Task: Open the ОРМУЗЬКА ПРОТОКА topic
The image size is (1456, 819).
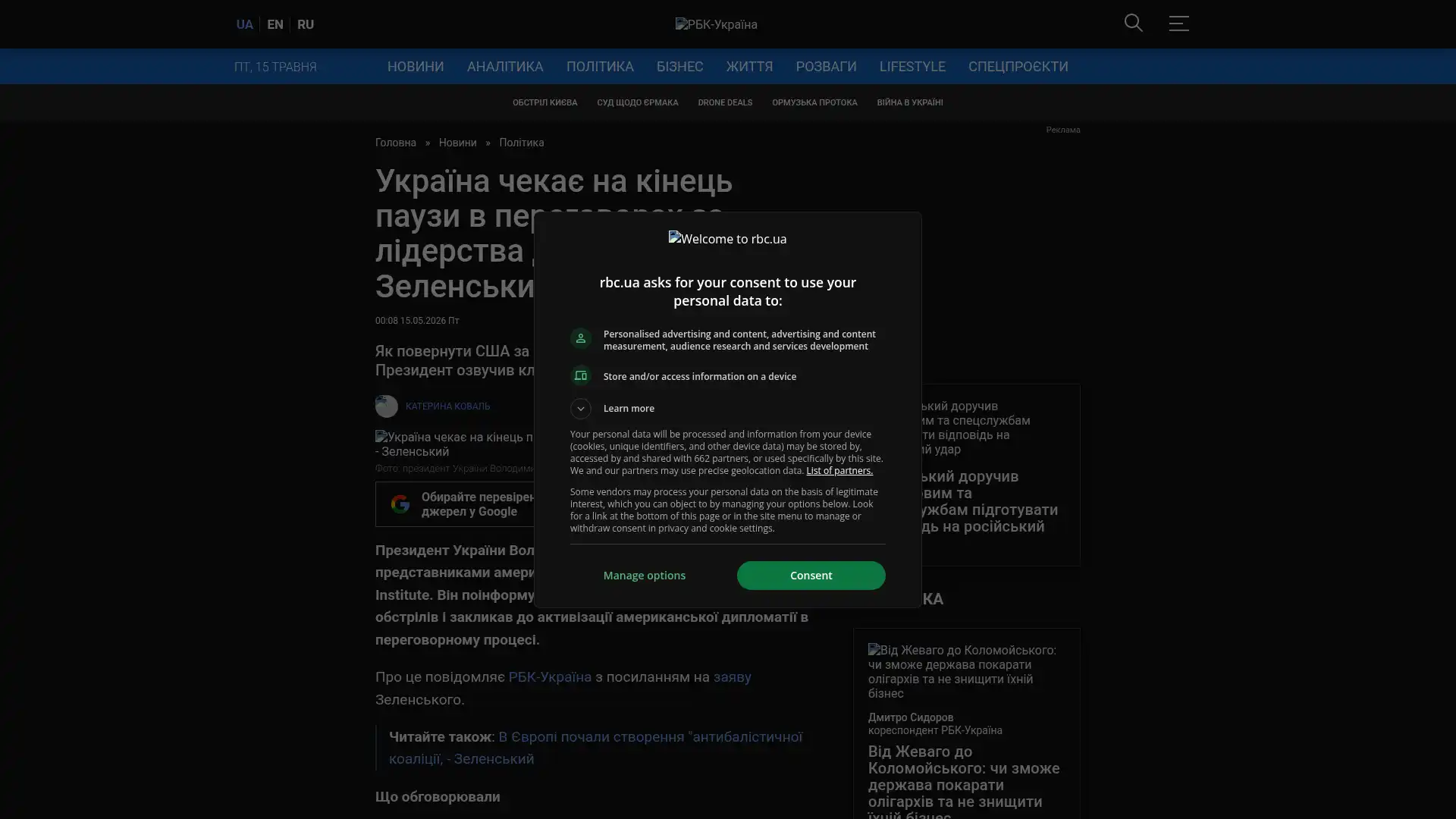Action: tap(814, 103)
